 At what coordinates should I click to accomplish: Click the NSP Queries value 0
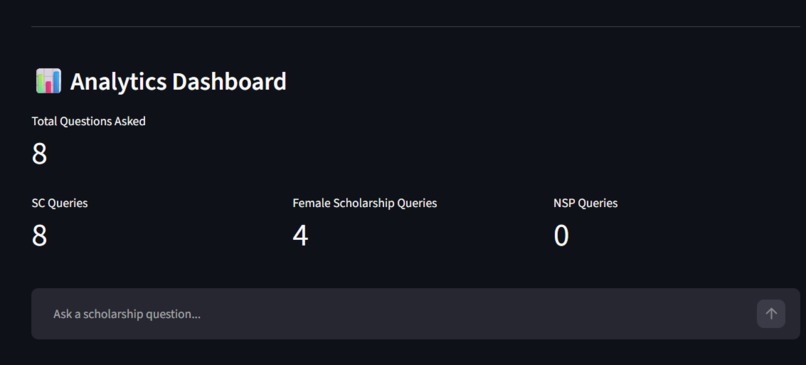click(561, 235)
